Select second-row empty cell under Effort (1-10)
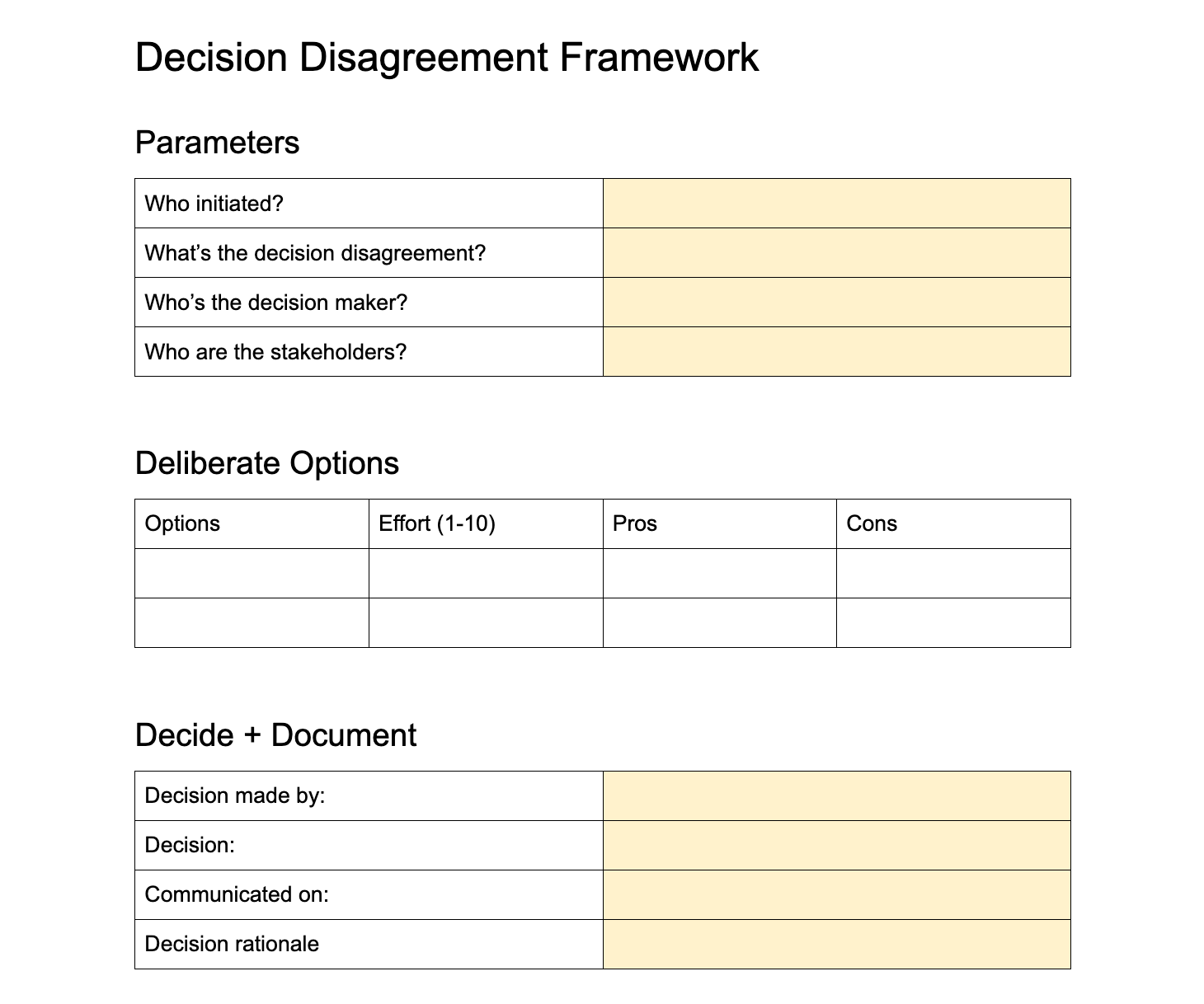 486,623
